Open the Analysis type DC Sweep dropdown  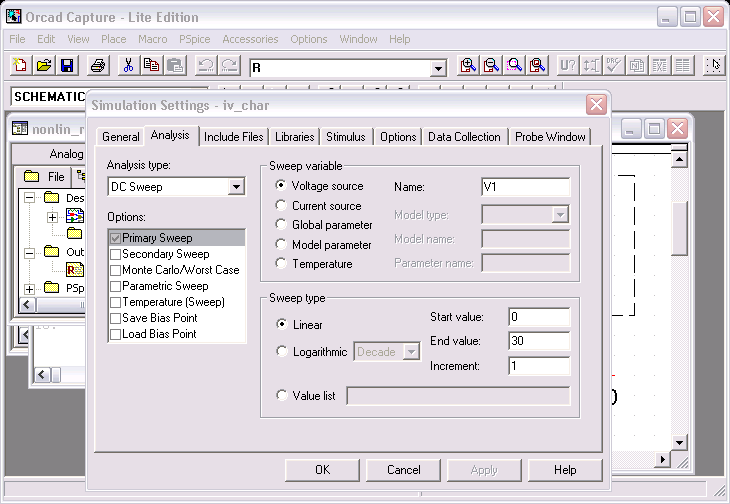point(236,187)
